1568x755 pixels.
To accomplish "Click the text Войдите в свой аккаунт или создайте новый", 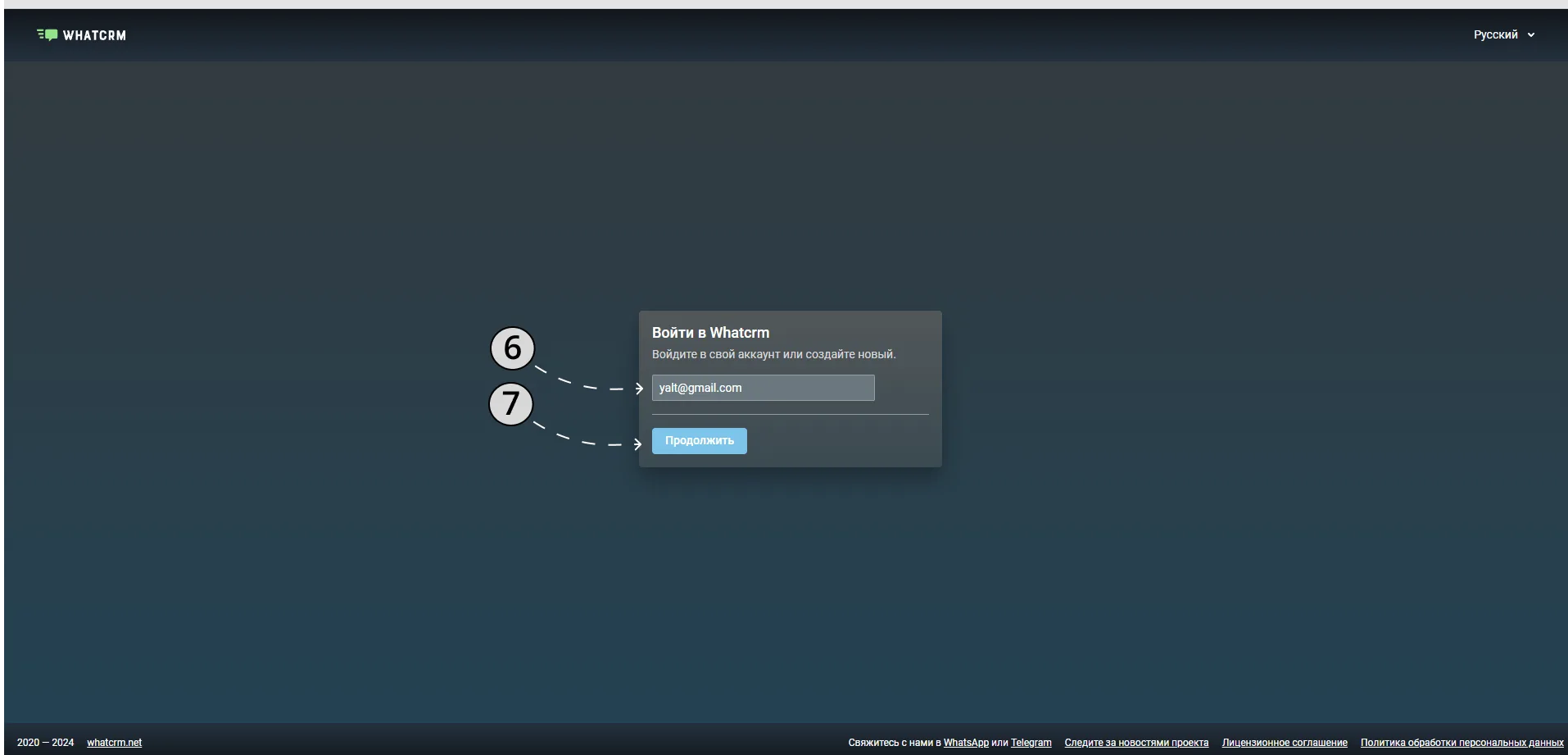I will point(773,354).
